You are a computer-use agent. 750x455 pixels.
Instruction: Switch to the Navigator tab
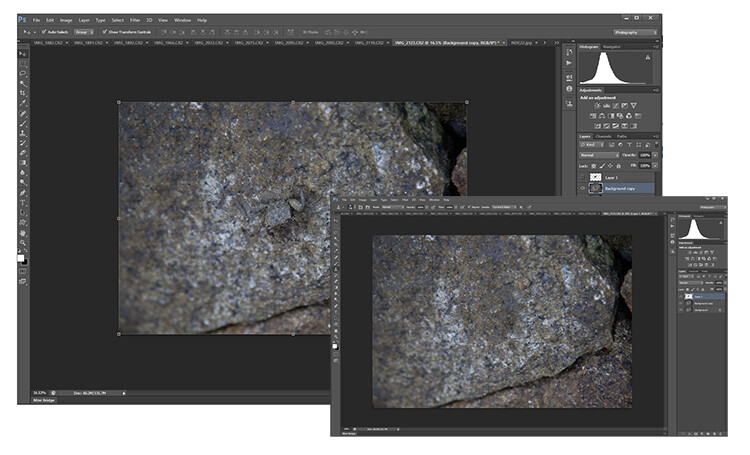pyautogui.click(x=611, y=46)
